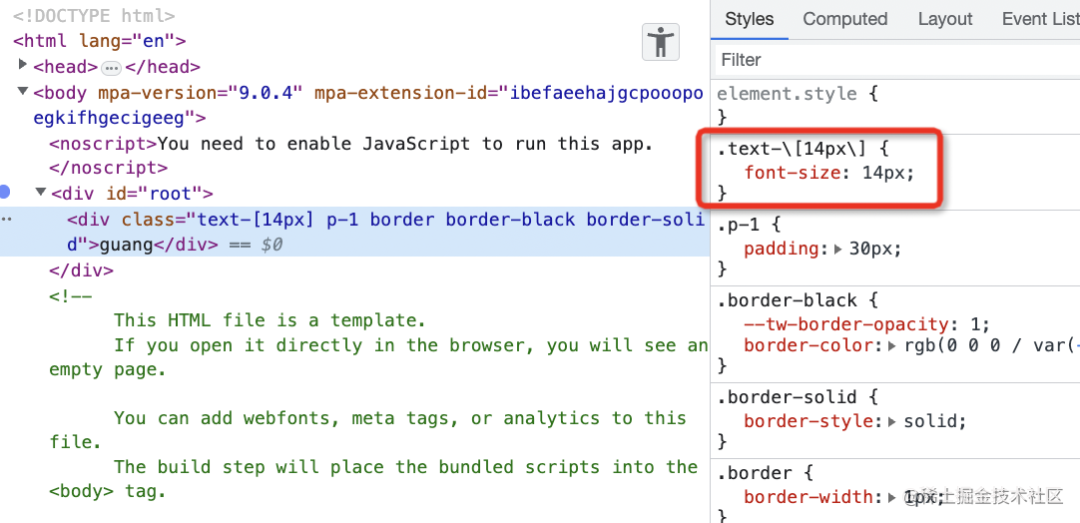
Task: Click the mpa-version attribute value 9.0.4
Action: (x=265, y=92)
